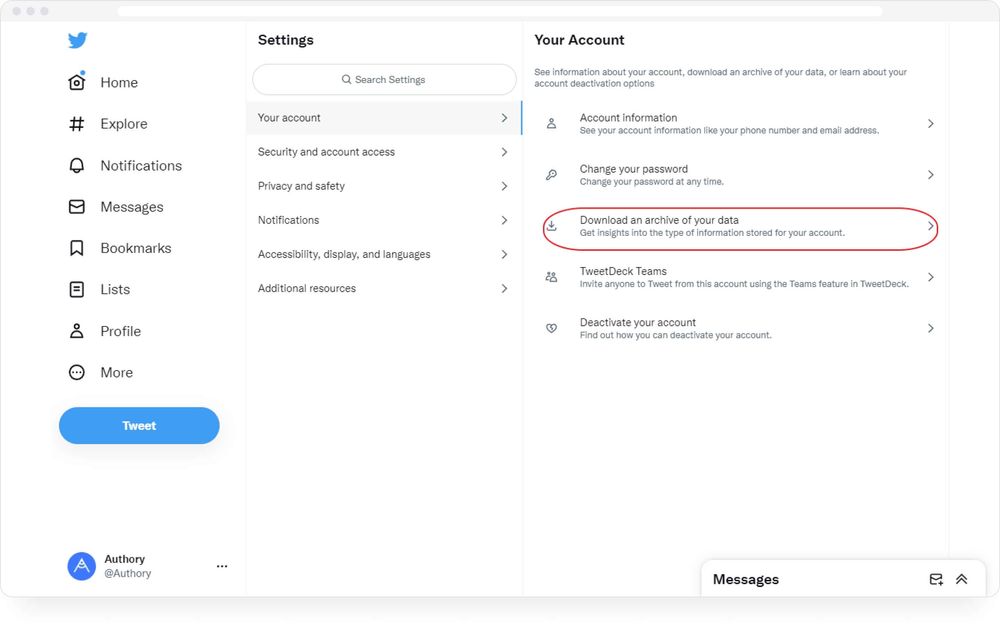Viewport: 1000px width, 632px height.
Task: Click the Tweet button
Action: [139, 425]
